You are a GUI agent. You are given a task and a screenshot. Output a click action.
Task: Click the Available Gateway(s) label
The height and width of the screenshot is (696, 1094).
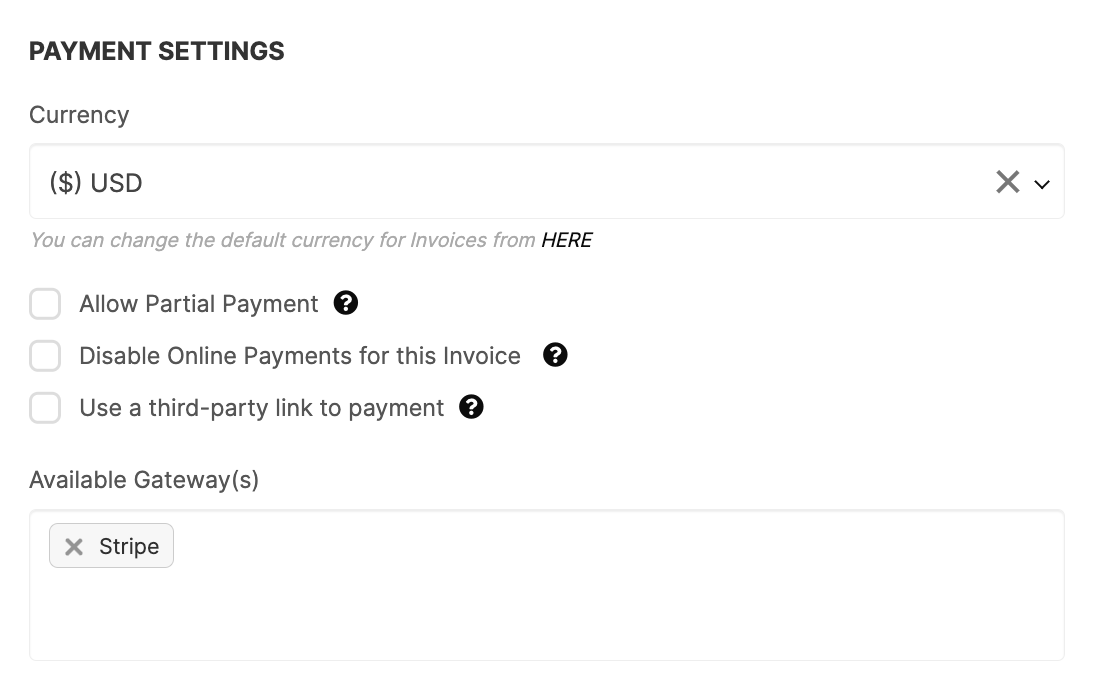(144, 480)
